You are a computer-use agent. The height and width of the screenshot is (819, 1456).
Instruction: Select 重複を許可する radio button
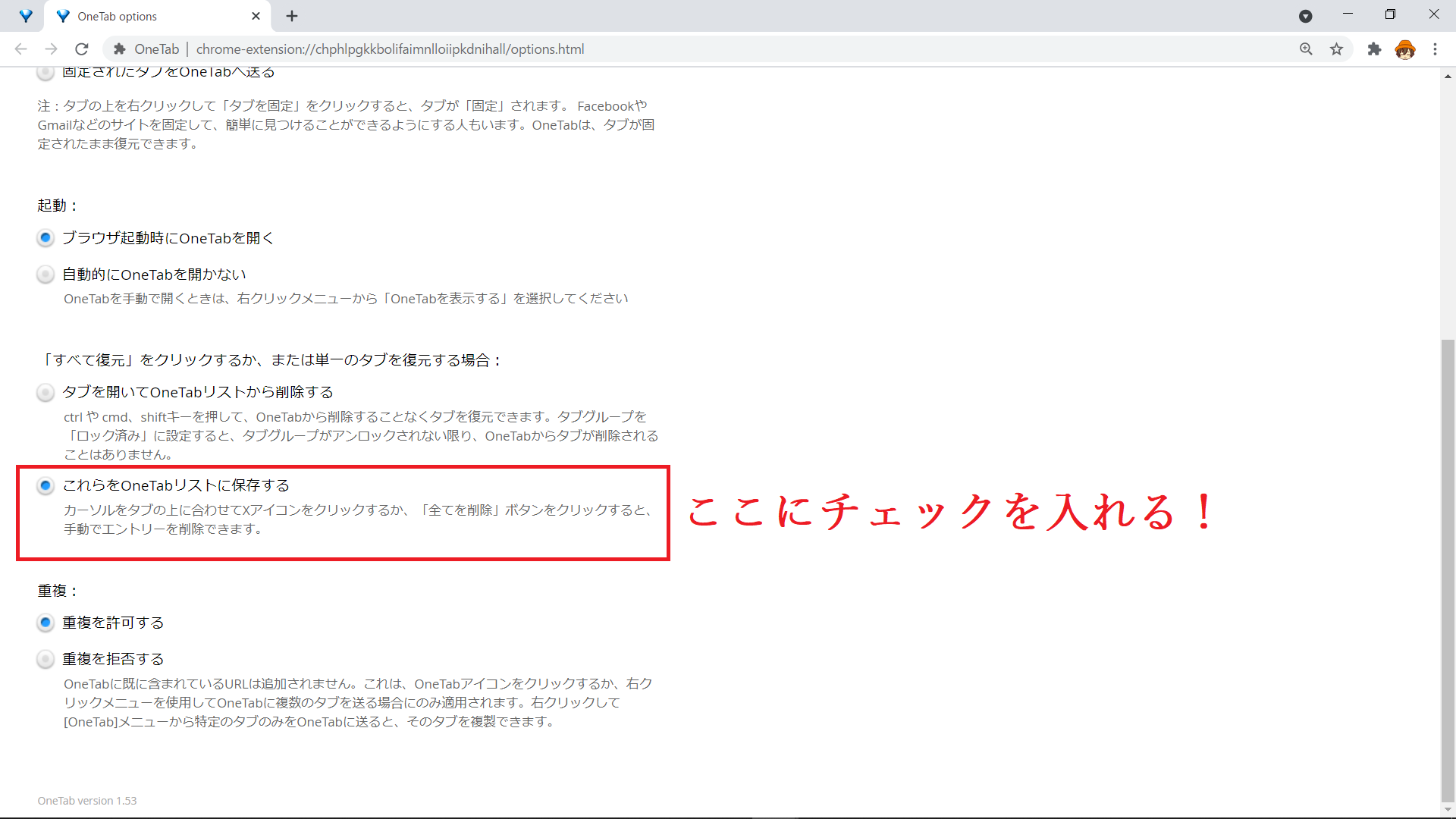pyautogui.click(x=45, y=623)
